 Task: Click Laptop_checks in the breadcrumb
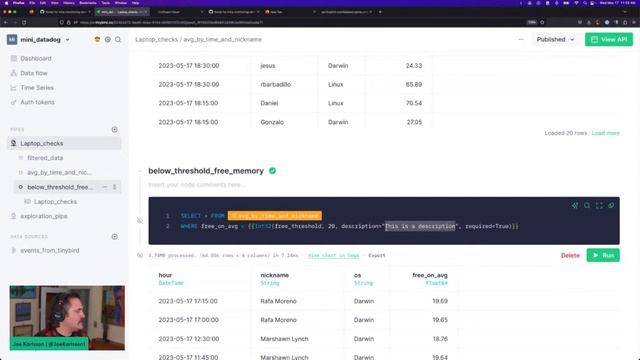click(x=156, y=40)
